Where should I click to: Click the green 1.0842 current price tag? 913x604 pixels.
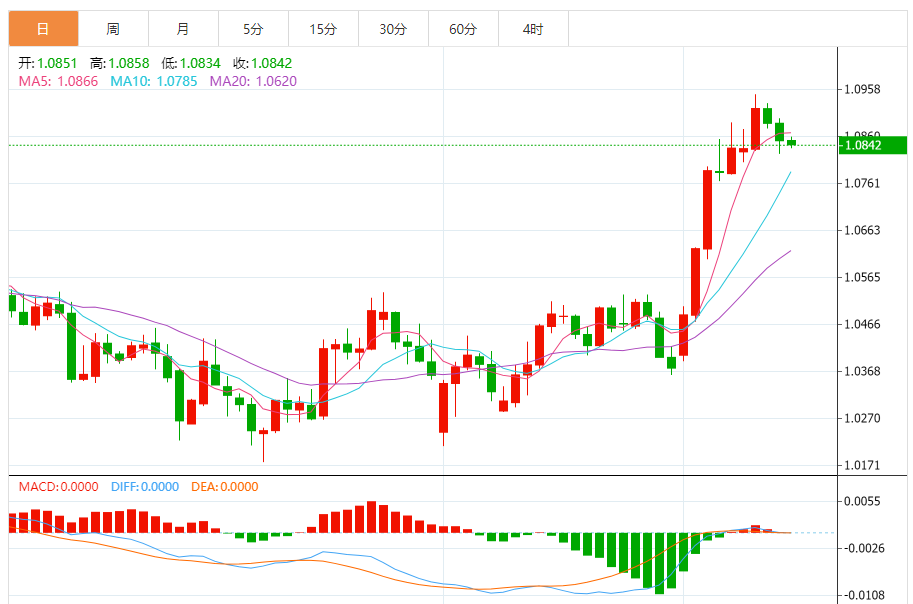873,145
